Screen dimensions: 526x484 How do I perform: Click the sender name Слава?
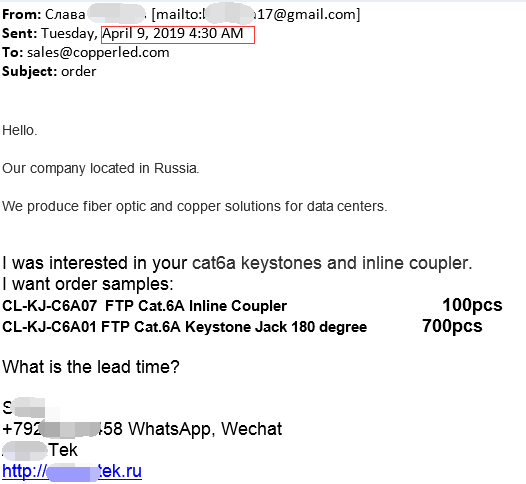[65, 14]
